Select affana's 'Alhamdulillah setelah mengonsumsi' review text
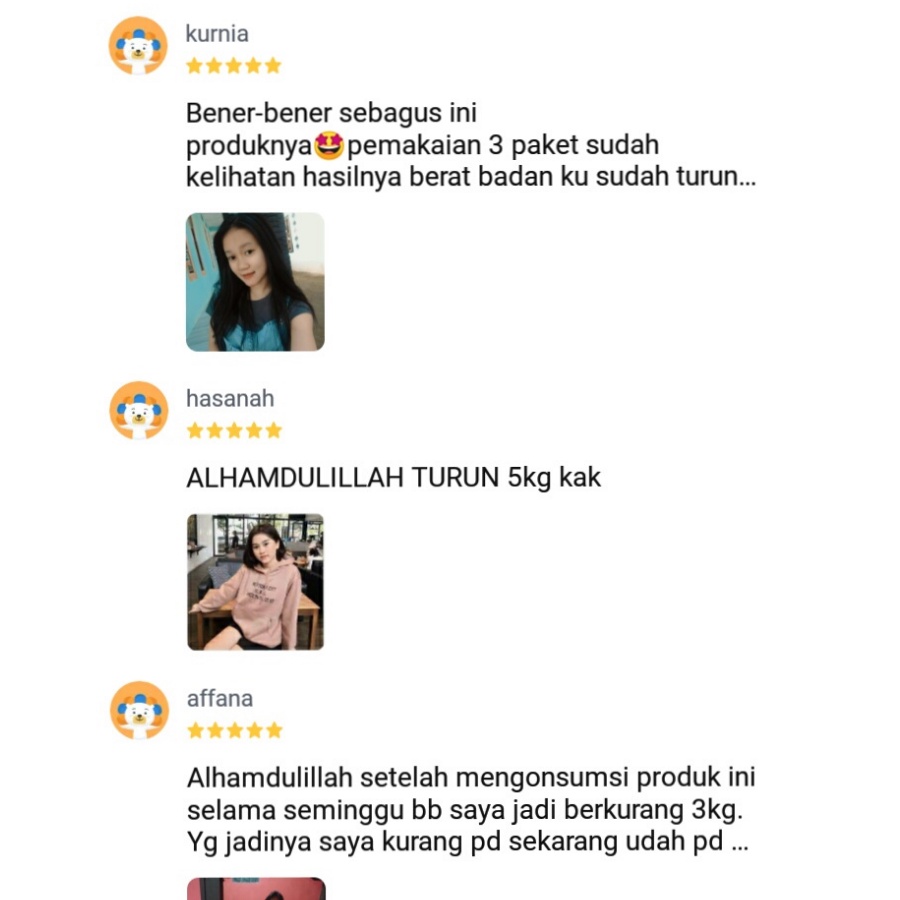Viewport: 900px width, 900px height. (x=471, y=810)
